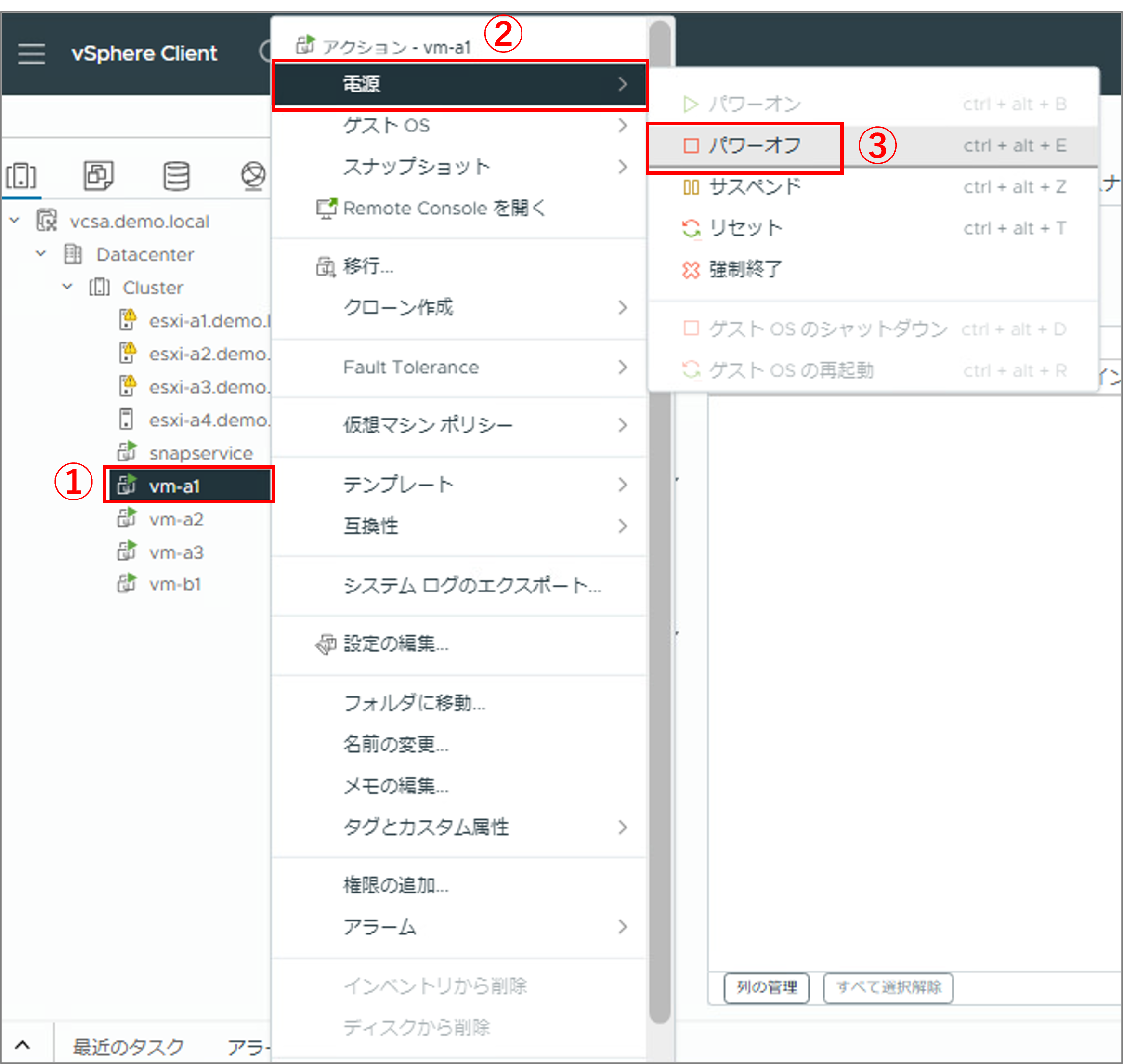Open the hamburger navigation menu
1123x1064 pixels.
tap(32, 53)
